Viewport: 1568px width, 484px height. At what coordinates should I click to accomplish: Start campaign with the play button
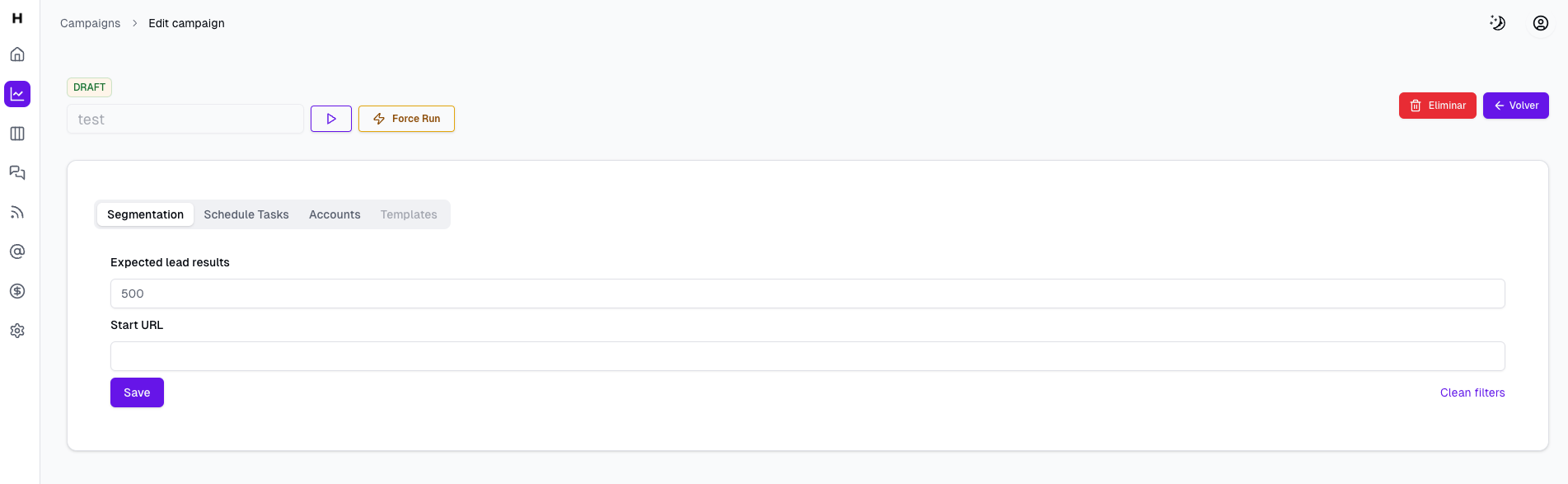coord(331,119)
